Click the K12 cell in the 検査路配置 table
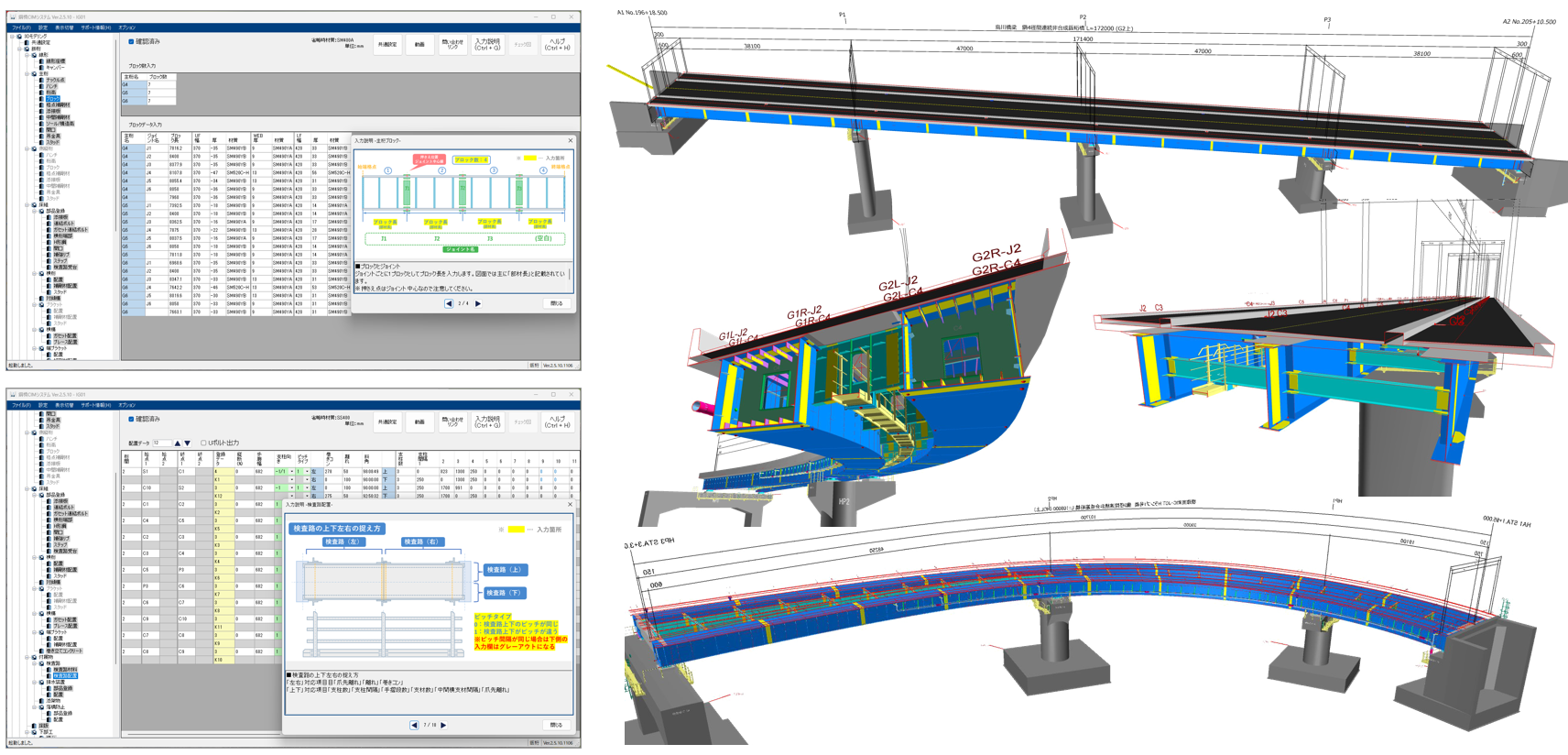Image resolution: width=1568 pixels, height=755 pixels. click(223, 496)
